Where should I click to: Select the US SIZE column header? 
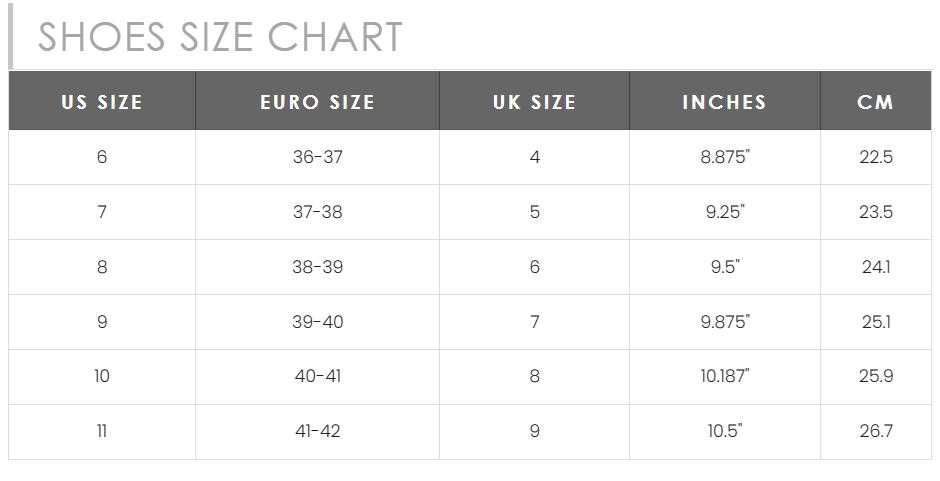point(102,102)
